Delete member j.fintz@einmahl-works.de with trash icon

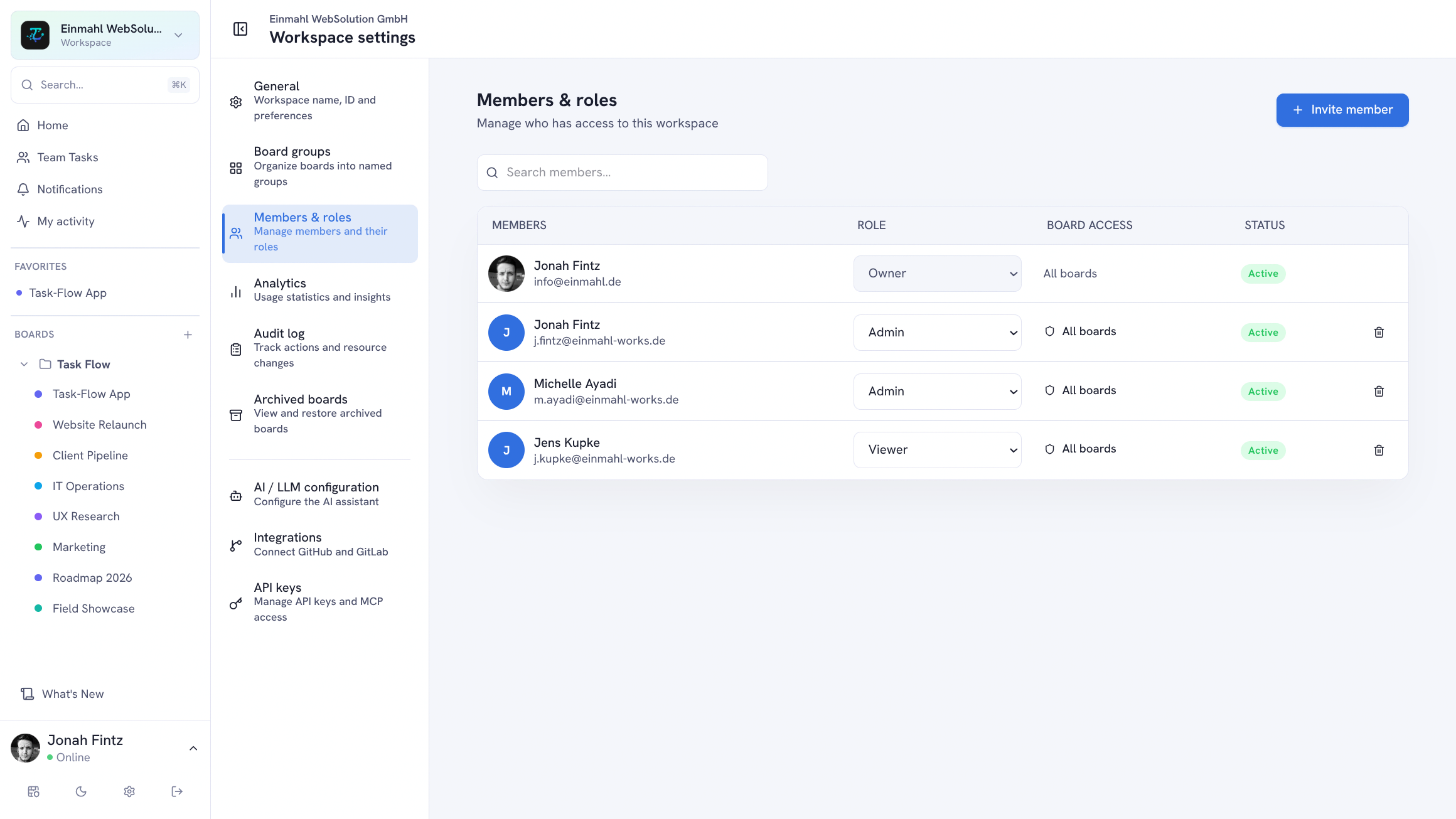[x=1379, y=332]
